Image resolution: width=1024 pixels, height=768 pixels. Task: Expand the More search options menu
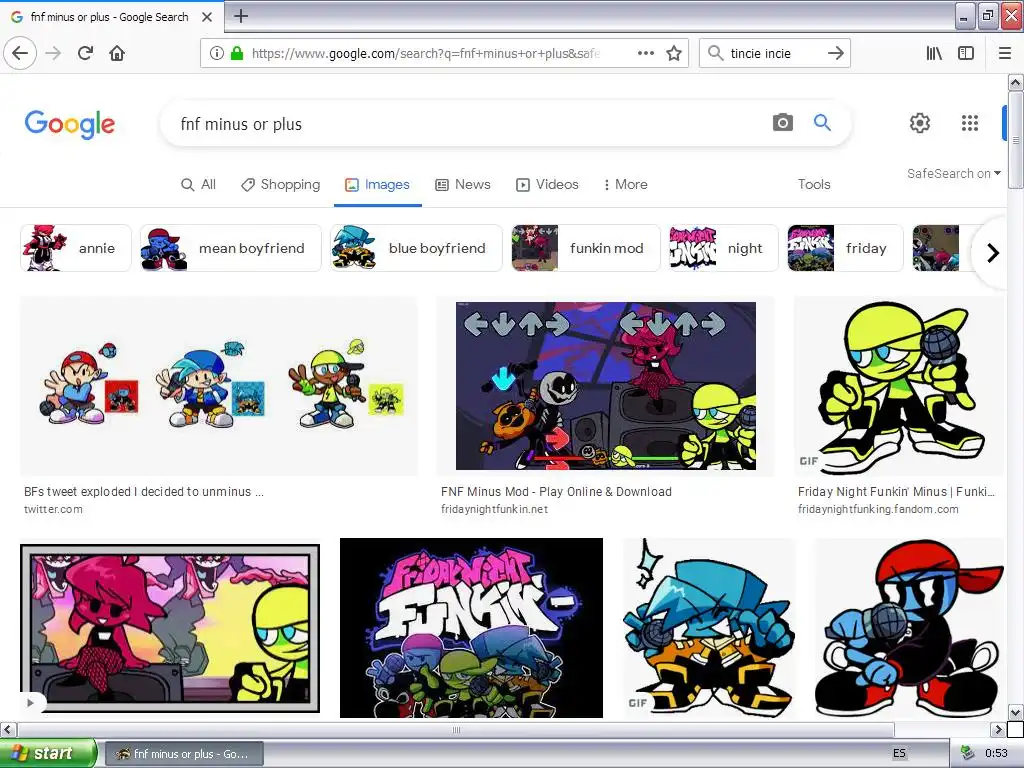626,184
